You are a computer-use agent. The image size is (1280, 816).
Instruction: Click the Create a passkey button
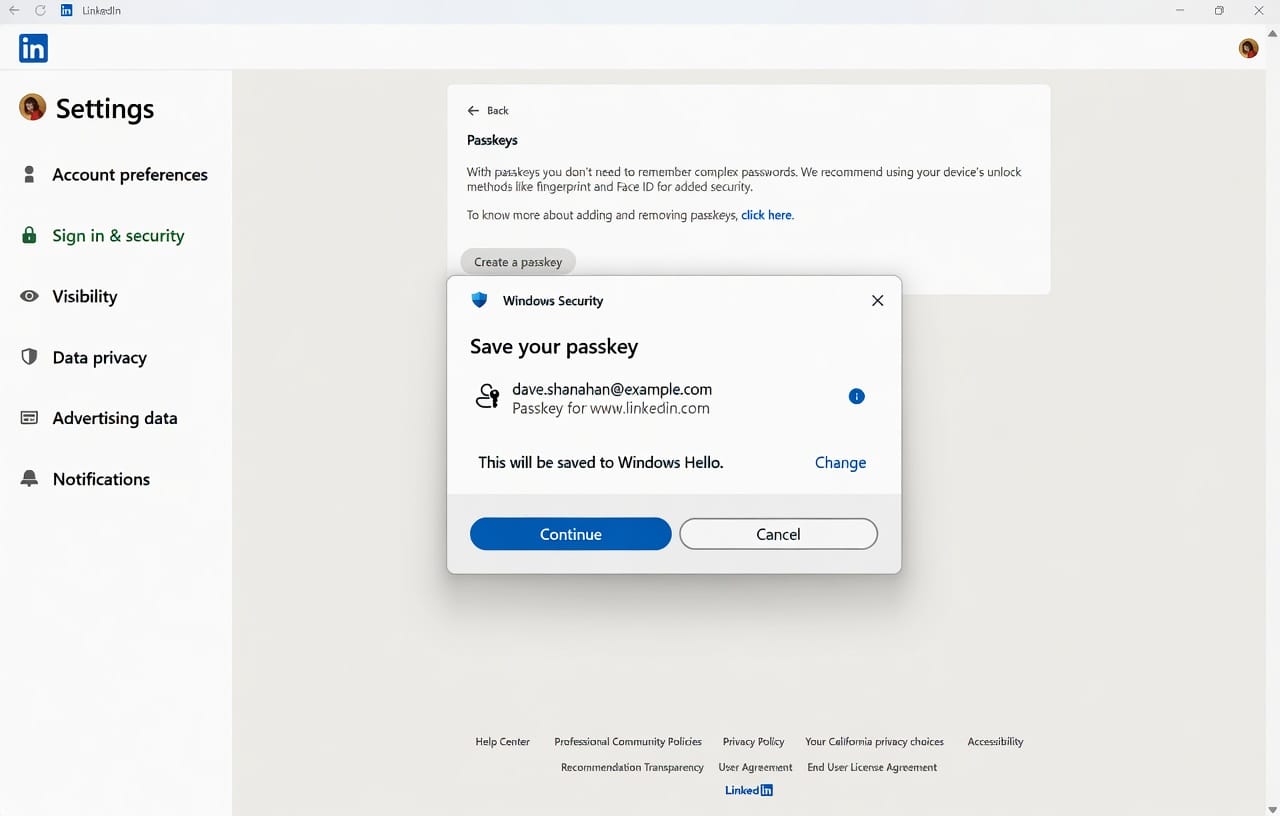coord(517,261)
